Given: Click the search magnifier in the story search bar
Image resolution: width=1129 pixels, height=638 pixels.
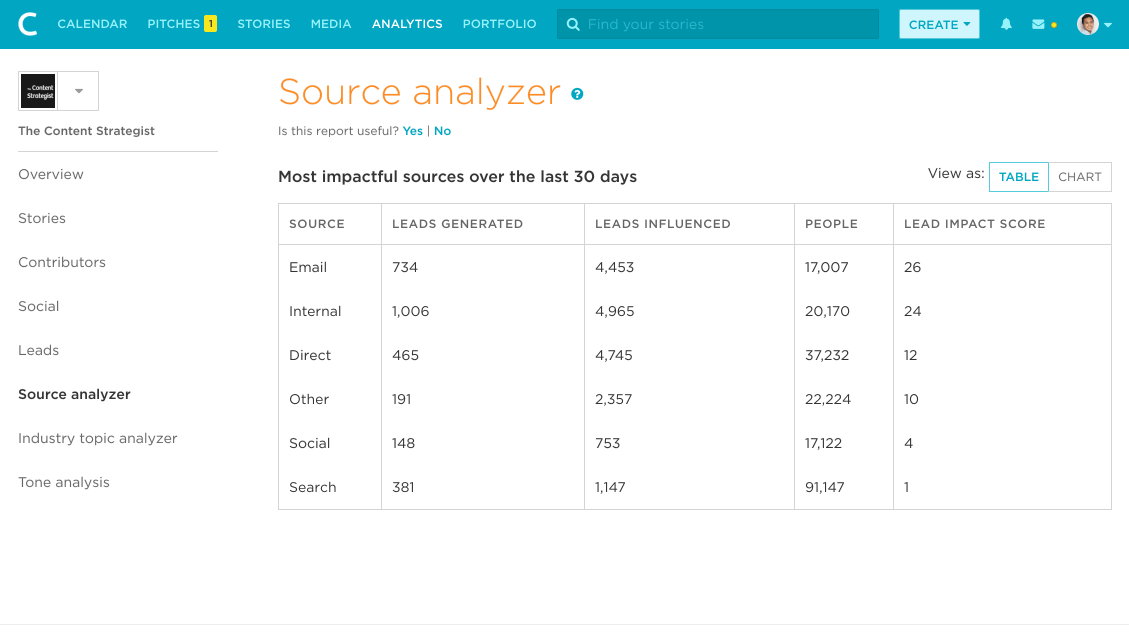Looking at the screenshot, I should [572, 23].
